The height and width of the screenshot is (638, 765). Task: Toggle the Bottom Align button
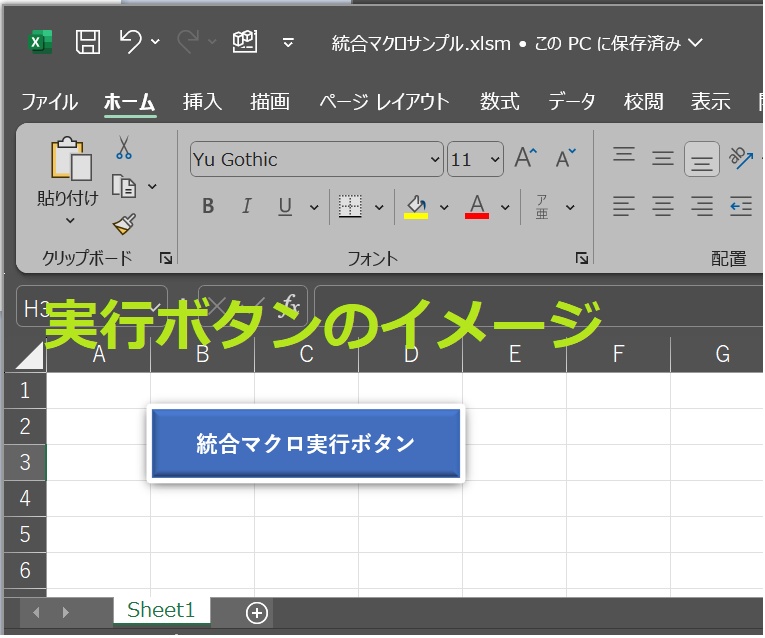(x=702, y=159)
